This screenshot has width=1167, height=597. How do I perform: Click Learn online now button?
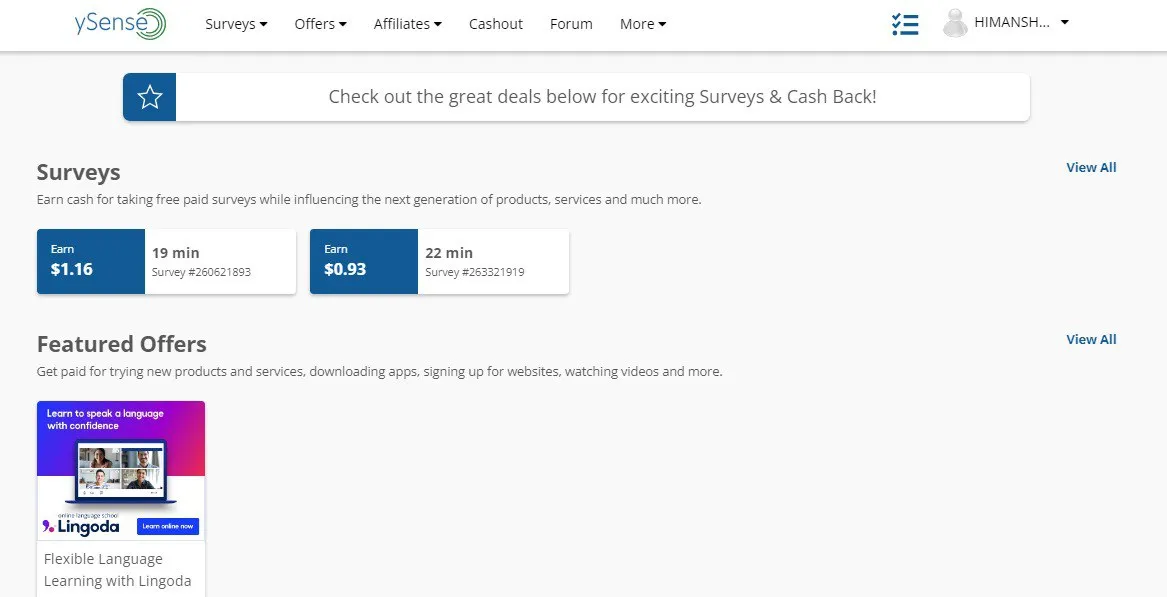[x=167, y=526]
